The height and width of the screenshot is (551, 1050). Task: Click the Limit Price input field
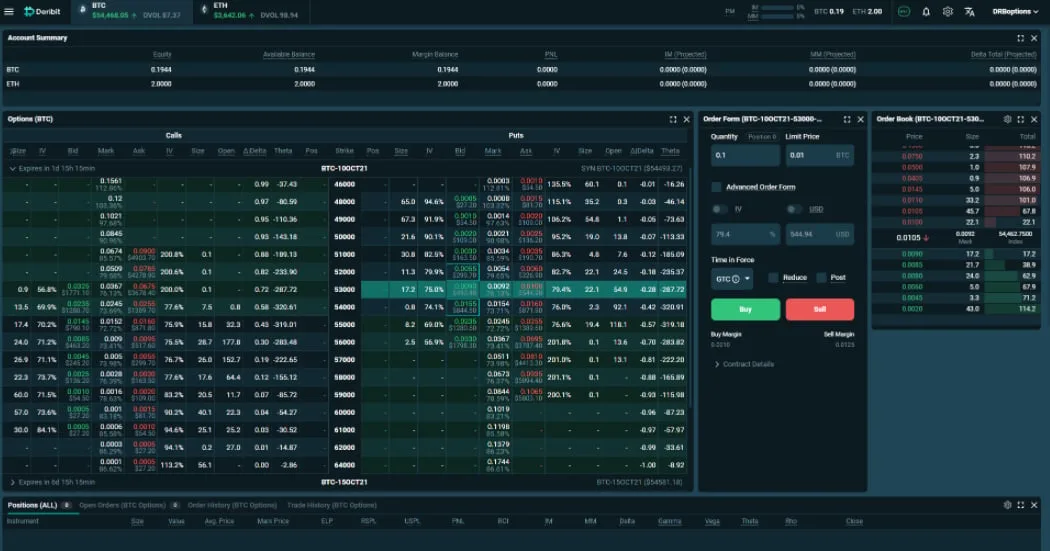[820, 155]
